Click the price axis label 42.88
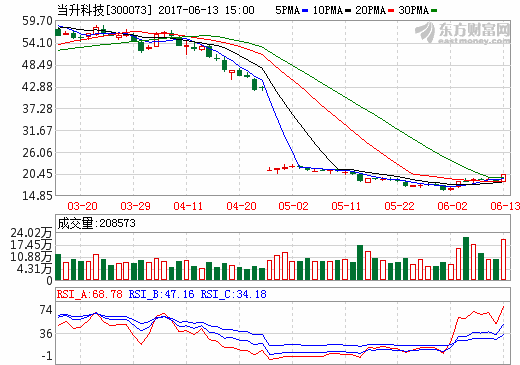 click(x=37, y=87)
